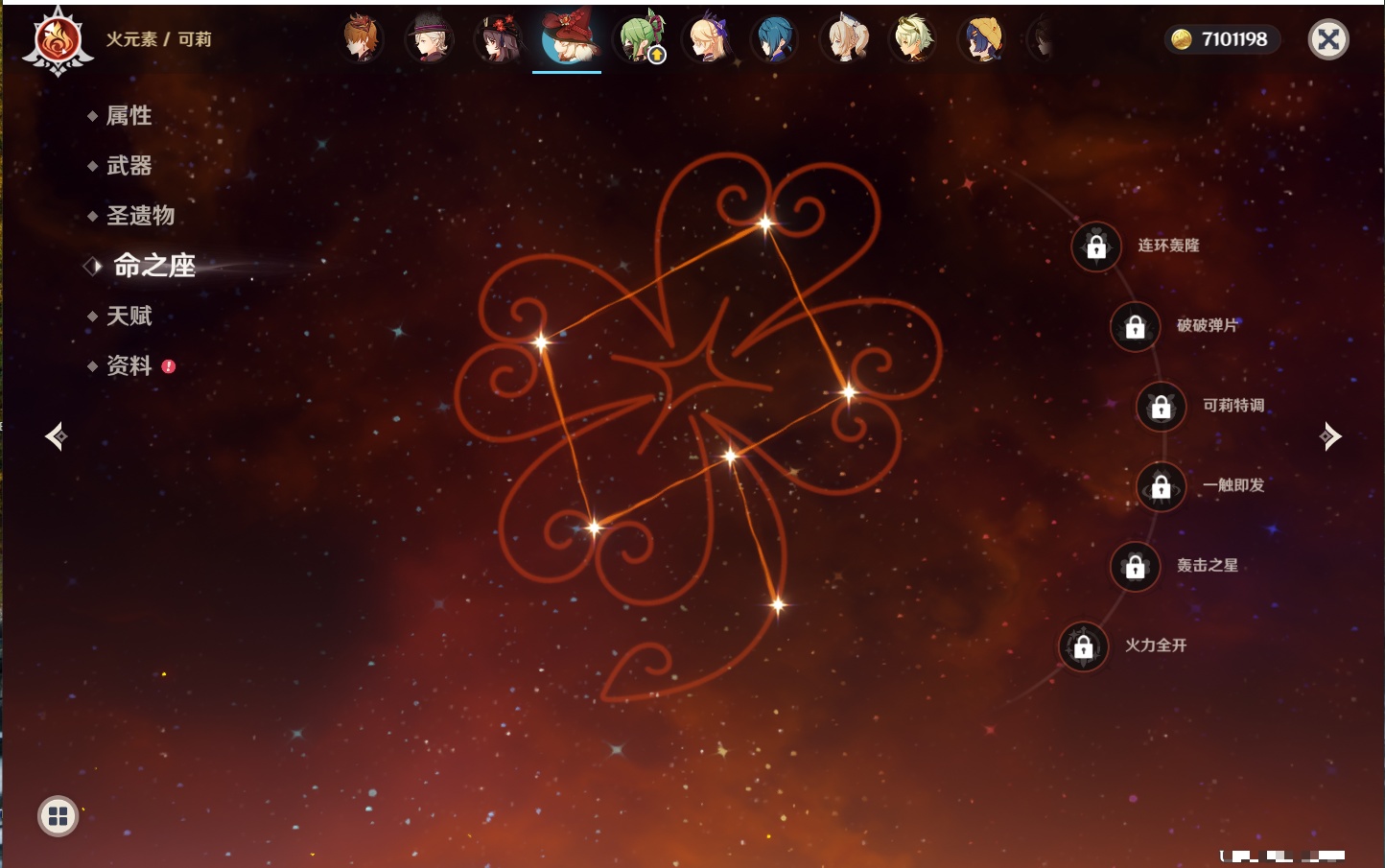Open the locked 可莉特调 constellation icon
Viewport: 1385px width, 868px height.
click(x=1162, y=407)
